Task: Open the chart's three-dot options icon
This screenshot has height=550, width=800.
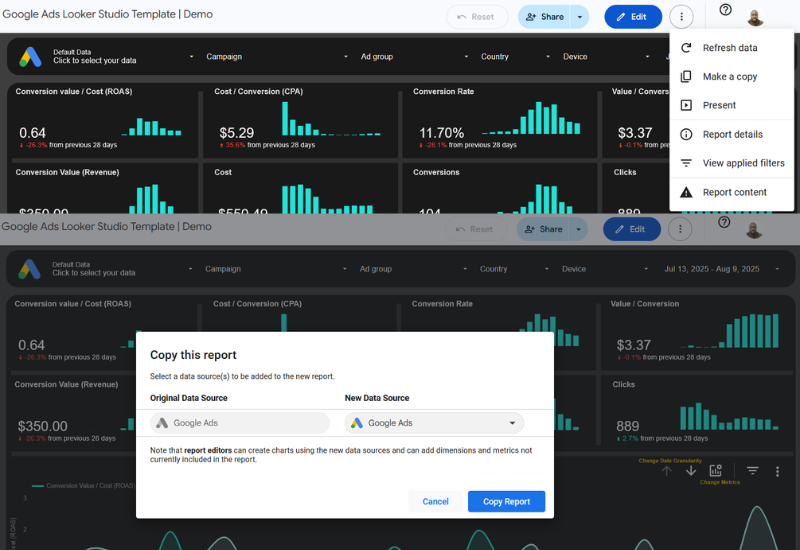Action: pyautogui.click(x=777, y=471)
